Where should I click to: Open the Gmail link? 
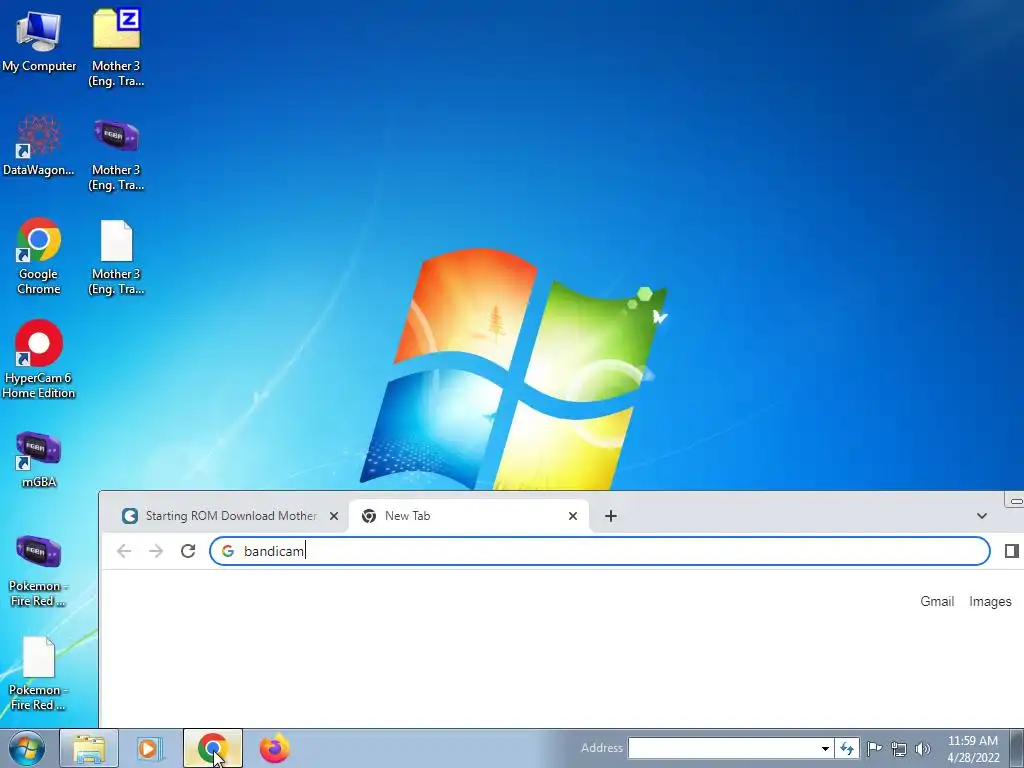click(x=937, y=601)
